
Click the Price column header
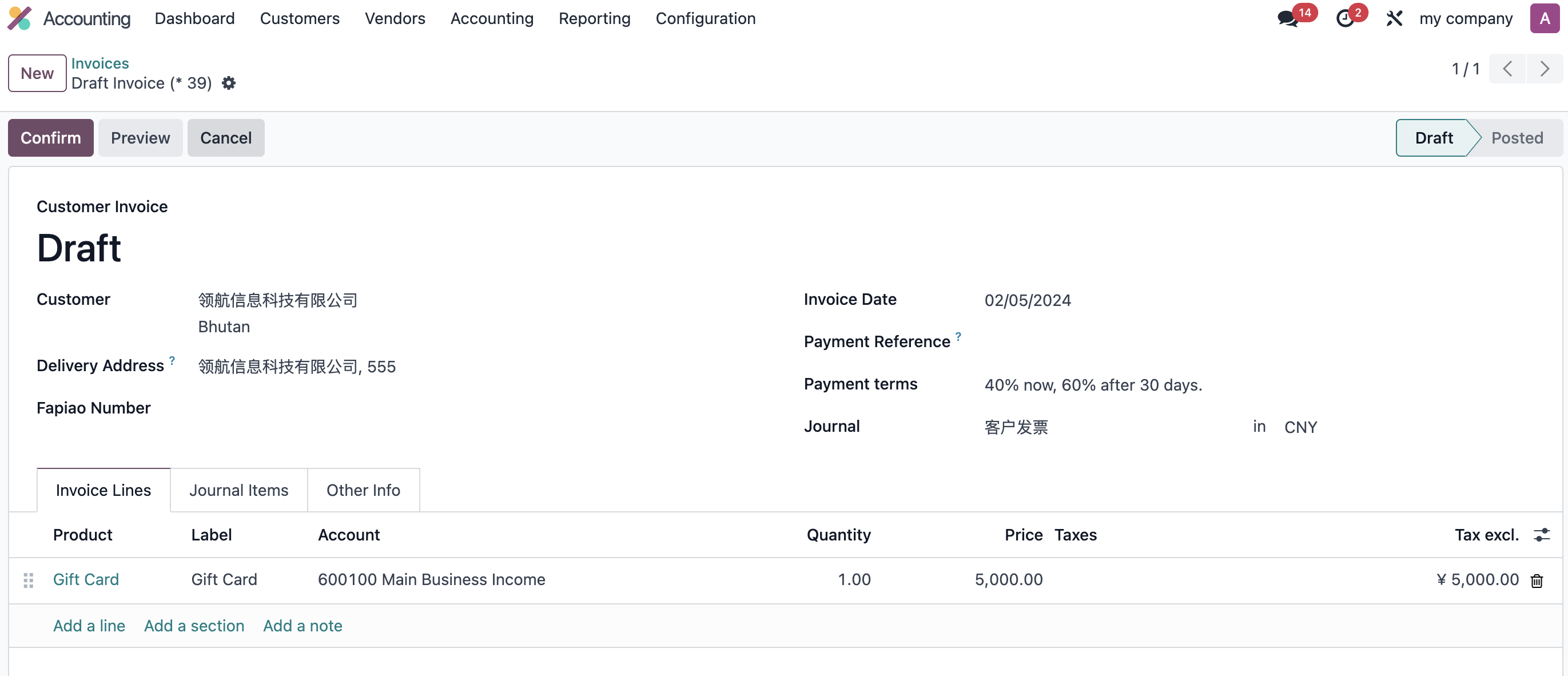click(1023, 535)
